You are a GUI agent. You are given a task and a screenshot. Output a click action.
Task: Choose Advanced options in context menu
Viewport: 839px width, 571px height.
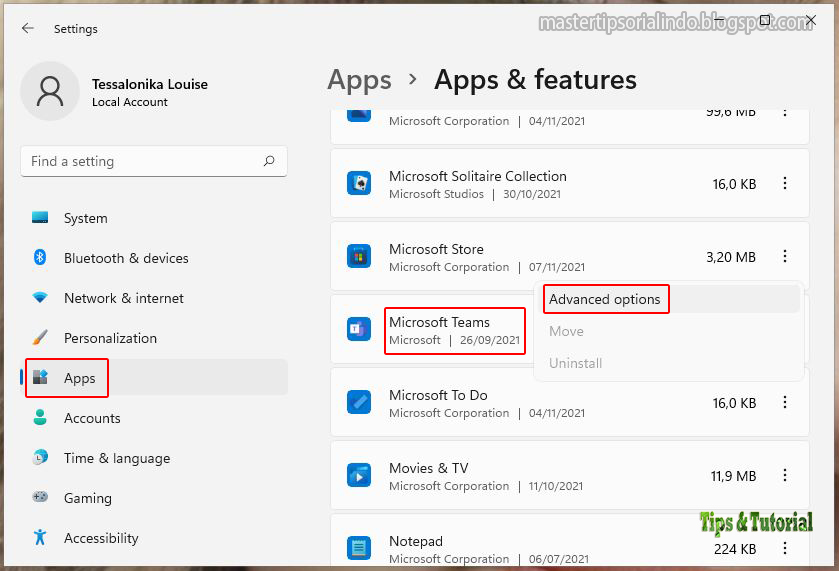(669, 299)
